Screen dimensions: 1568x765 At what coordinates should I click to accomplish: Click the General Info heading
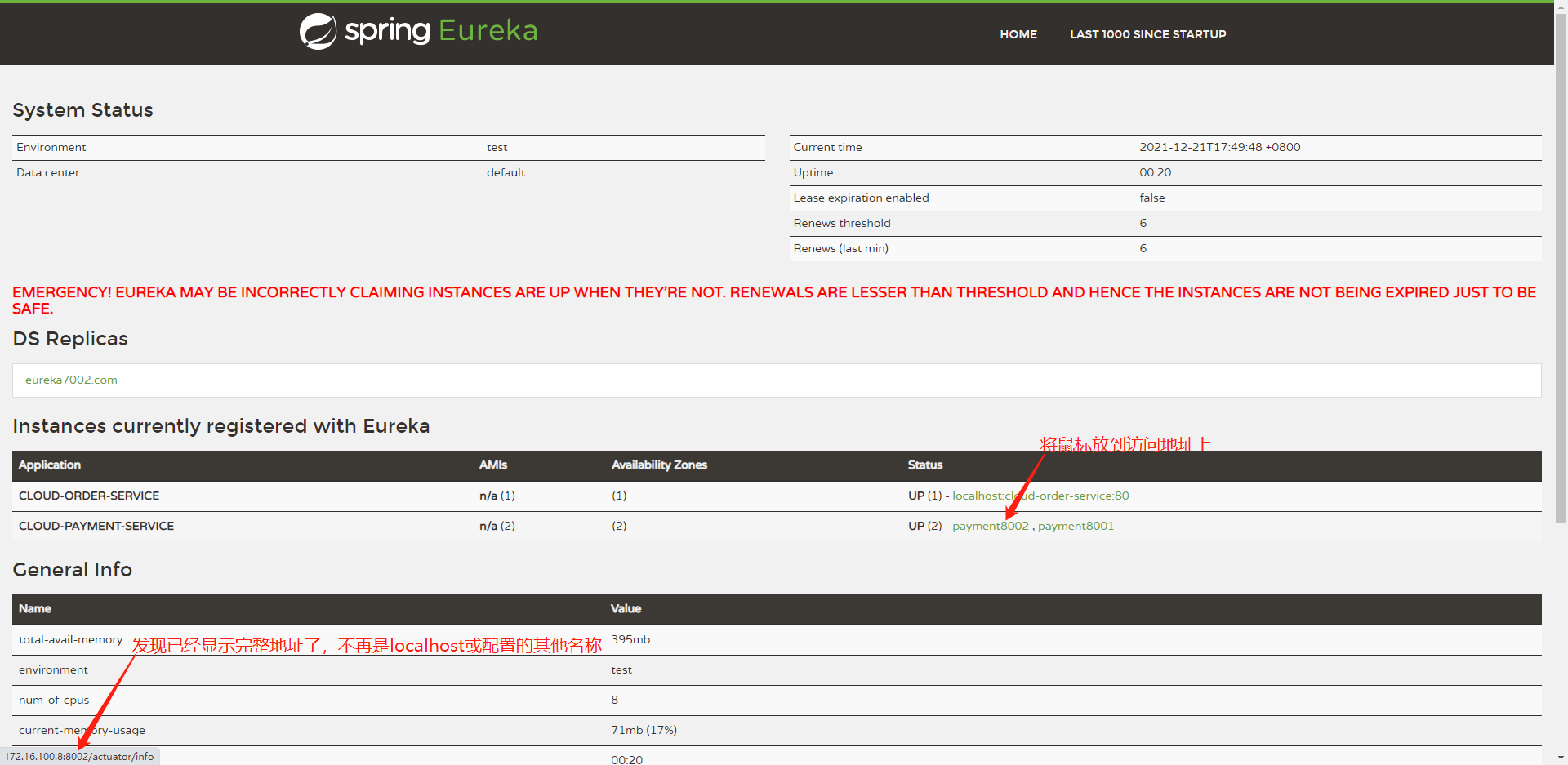pos(72,570)
